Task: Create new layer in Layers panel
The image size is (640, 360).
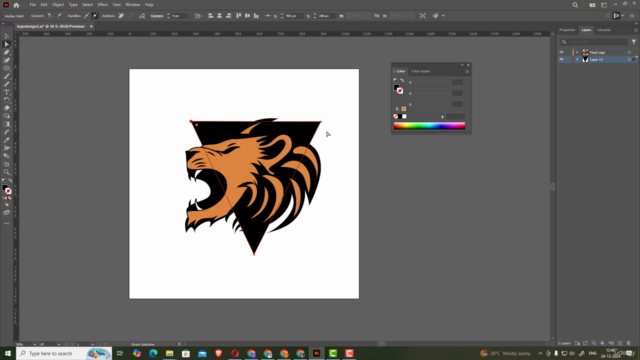Action: pos(620,343)
